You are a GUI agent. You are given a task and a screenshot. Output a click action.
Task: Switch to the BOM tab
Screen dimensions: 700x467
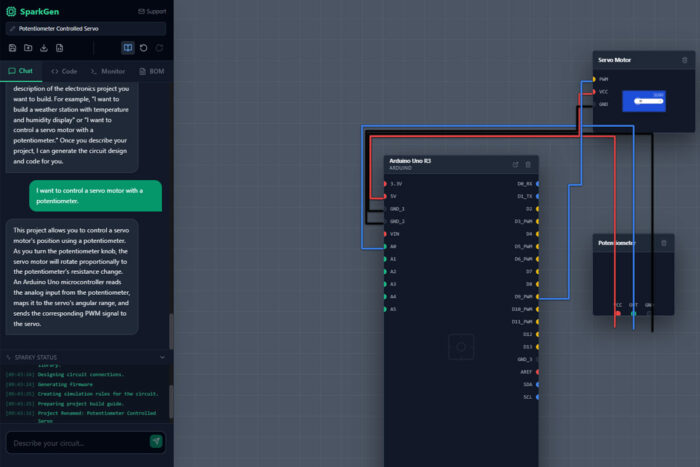151,72
